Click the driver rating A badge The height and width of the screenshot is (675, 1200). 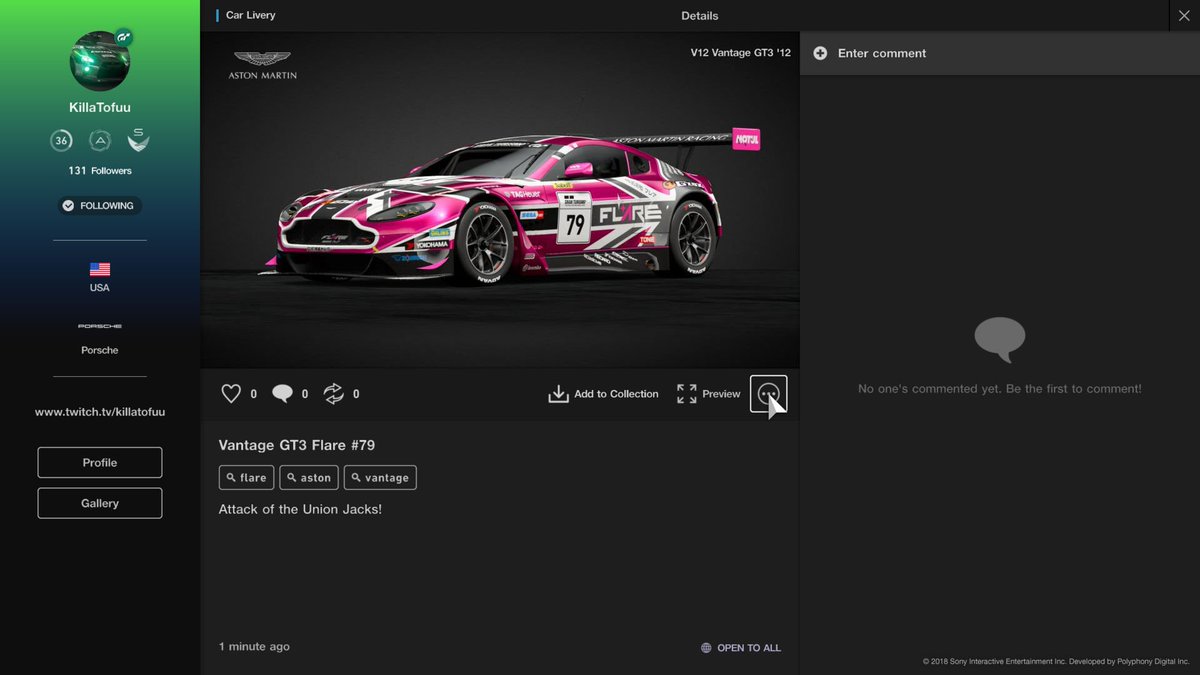pos(100,141)
